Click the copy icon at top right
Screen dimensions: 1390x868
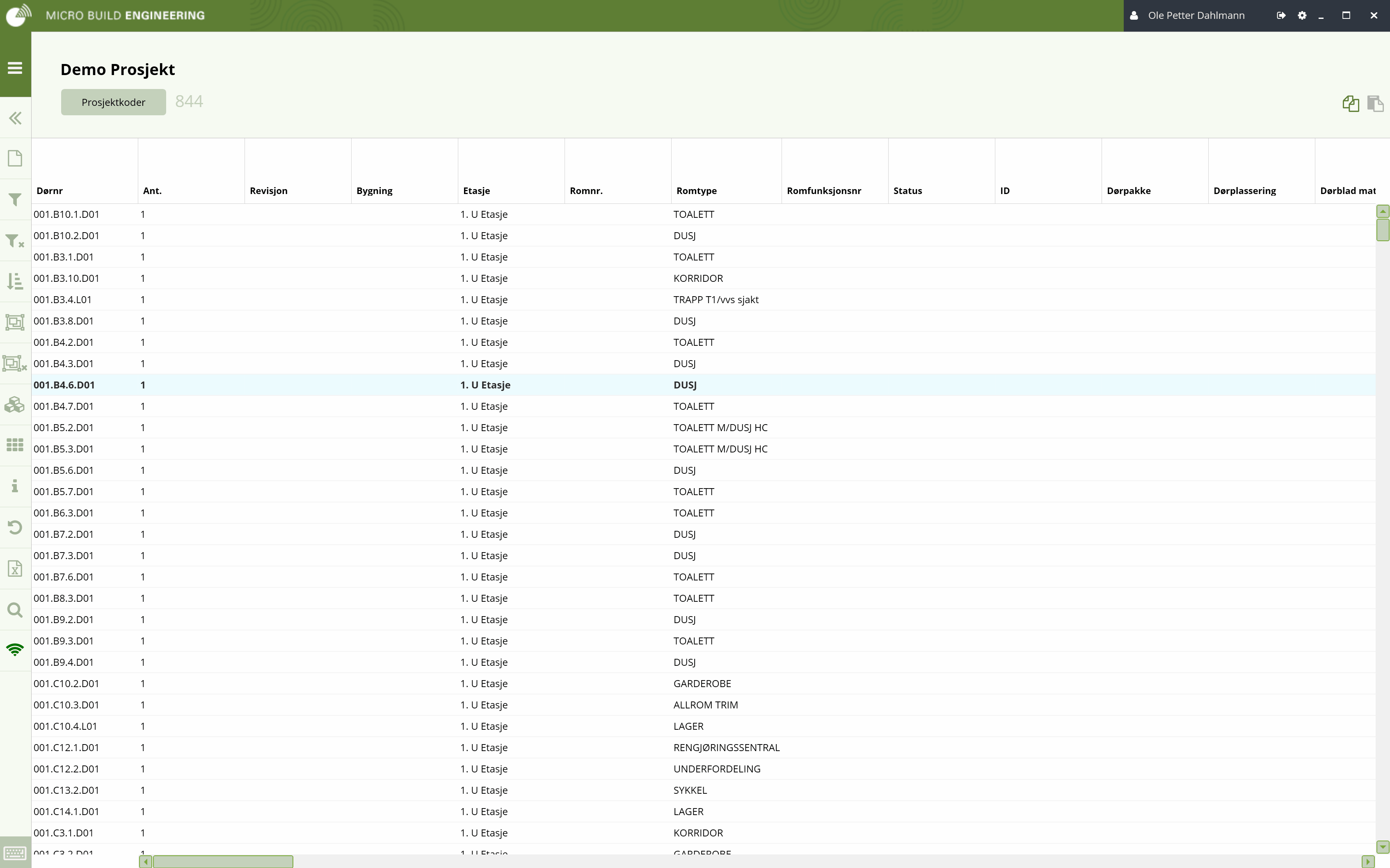1351,103
